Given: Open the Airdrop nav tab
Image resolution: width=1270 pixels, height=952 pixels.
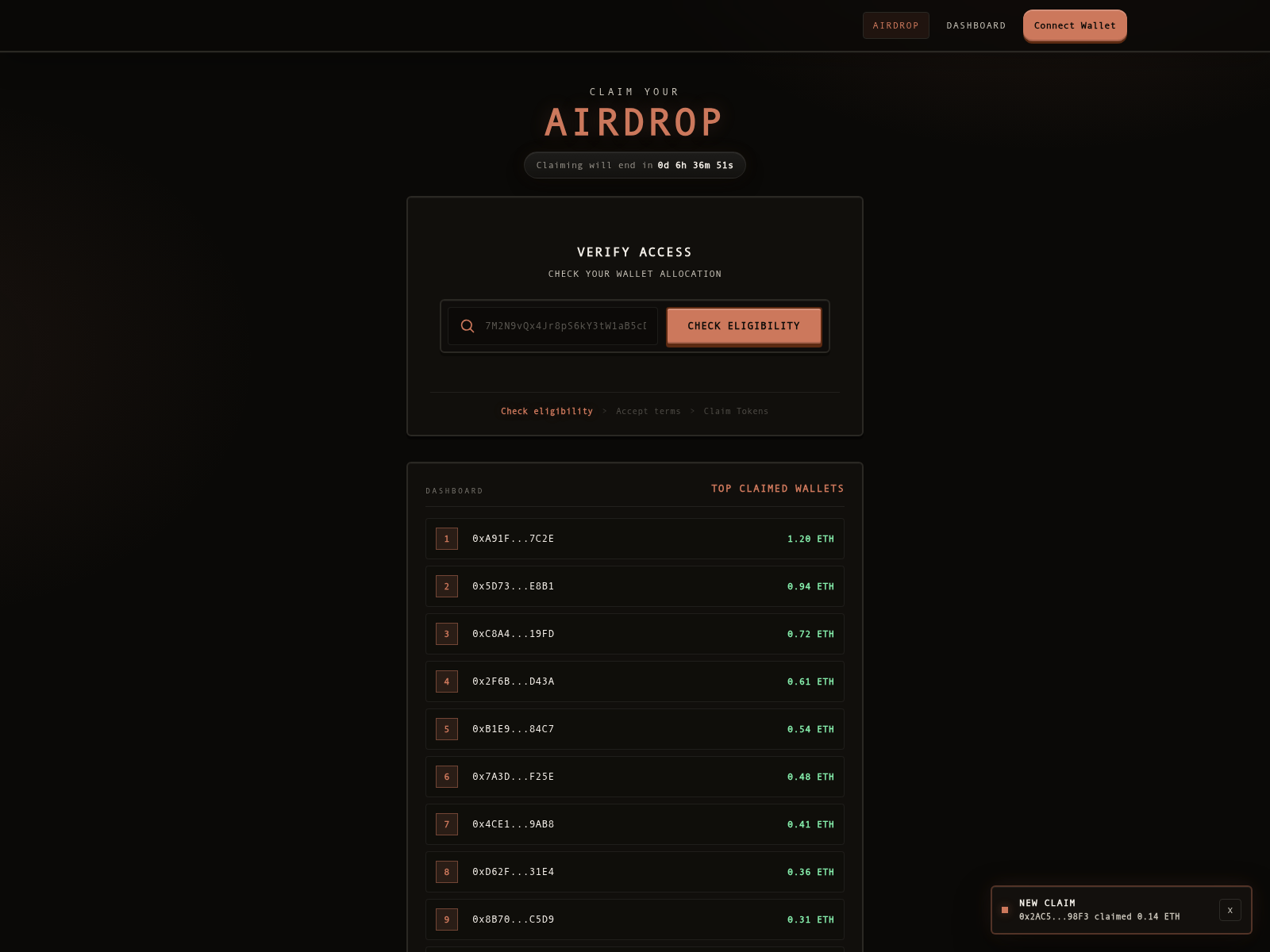Looking at the screenshot, I should [895, 25].
